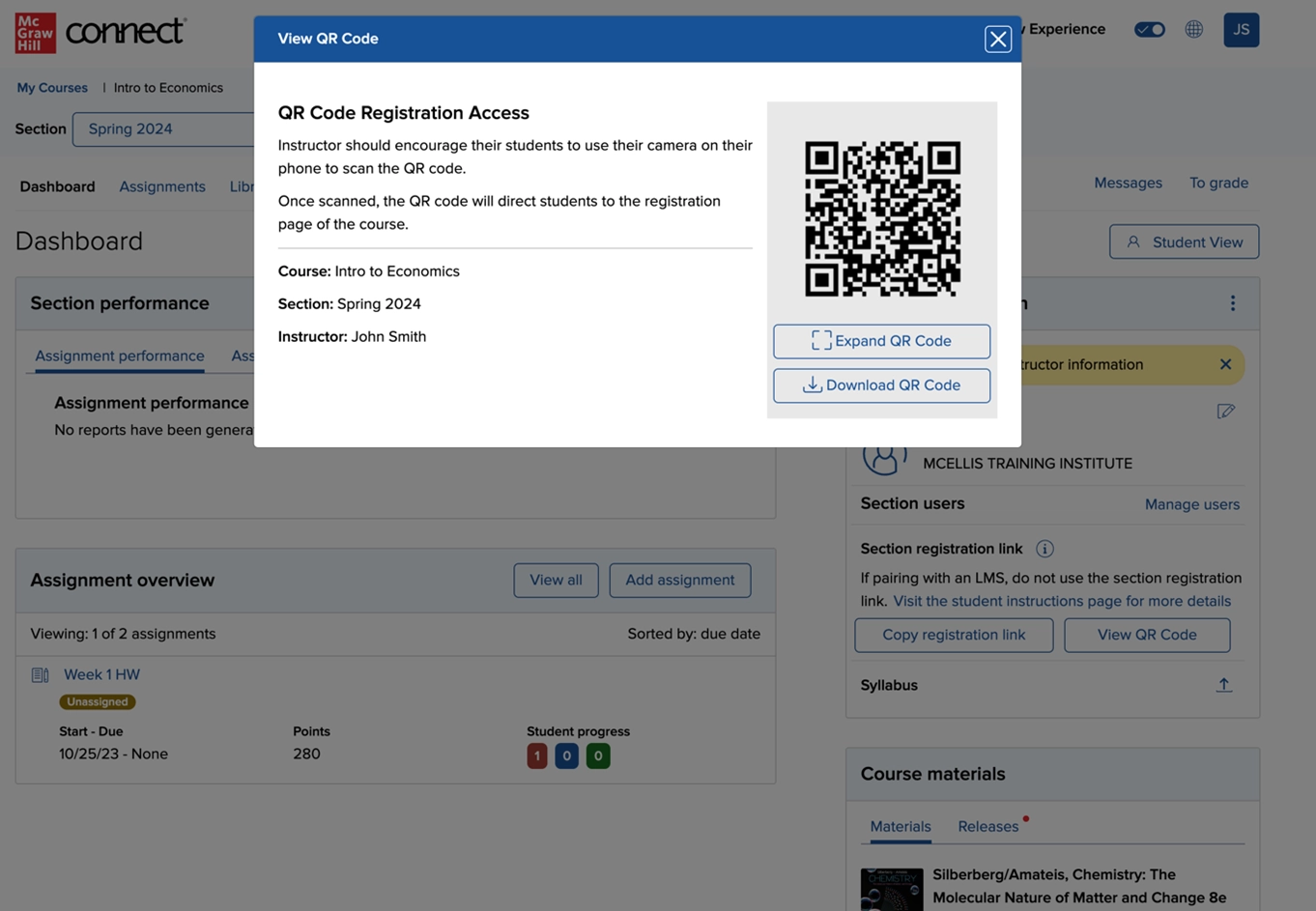1316x911 pixels.
Task: Click the Add assignment button
Action: click(x=680, y=581)
